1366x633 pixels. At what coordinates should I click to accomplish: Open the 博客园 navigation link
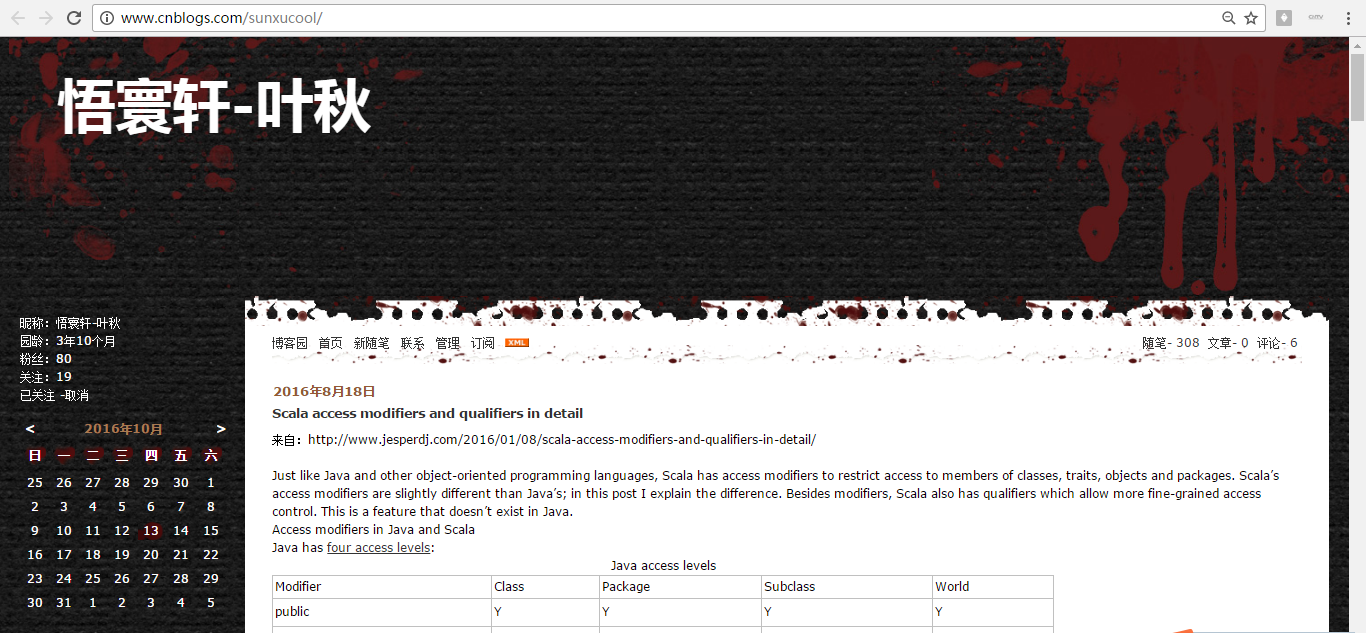(x=290, y=343)
